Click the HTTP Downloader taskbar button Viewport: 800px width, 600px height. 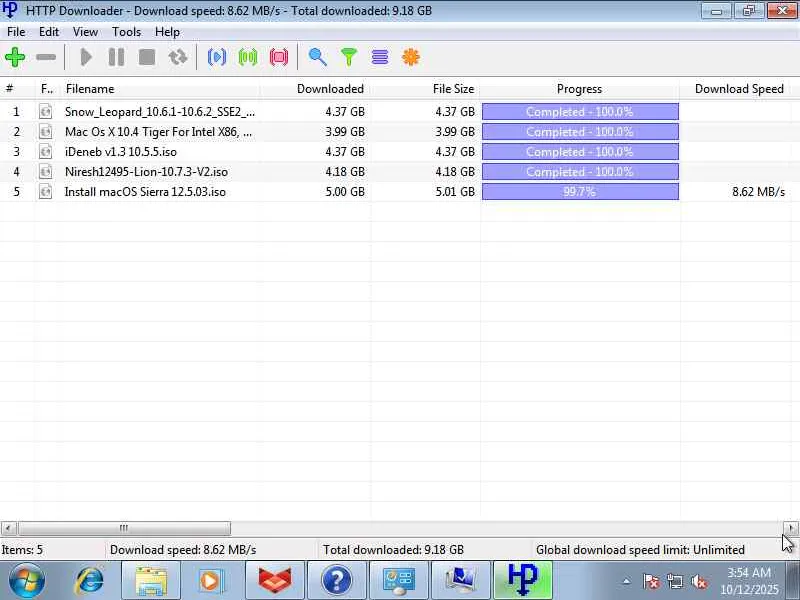click(523, 581)
